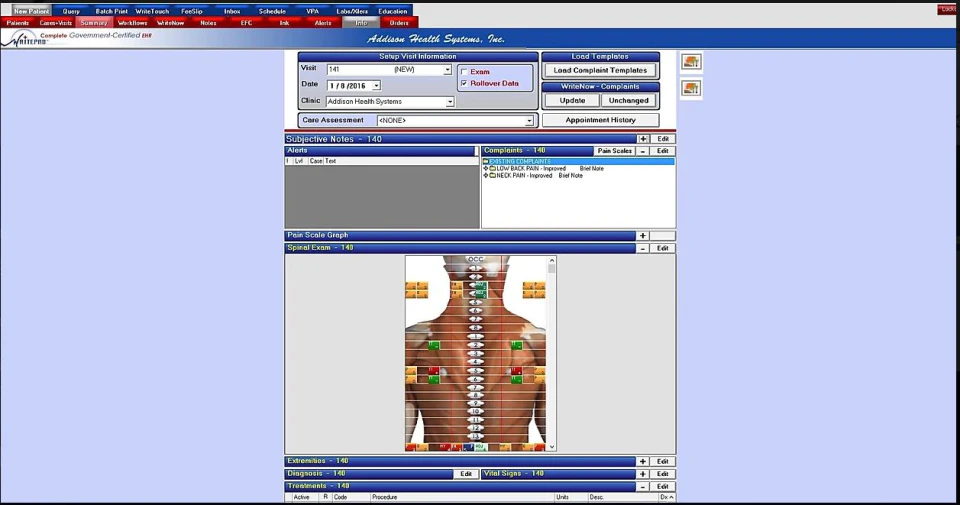Click the Existing Complaints folder icon
Viewport: 960px width, 505px height.
click(x=486, y=162)
